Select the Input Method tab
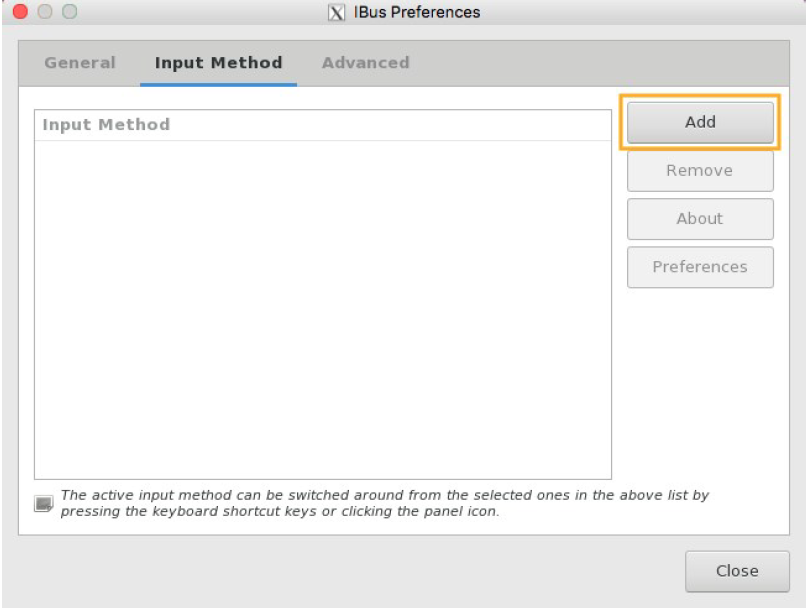 click(x=218, y=63)
